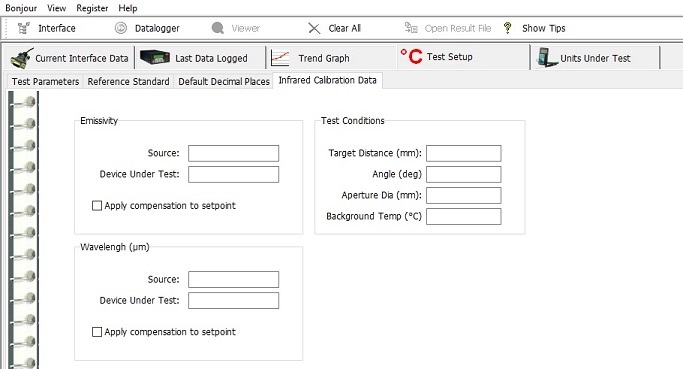This screenshot has width=683, height=369.
Task: Click the Trend Graph chart icon
Action: pos(280,58)
